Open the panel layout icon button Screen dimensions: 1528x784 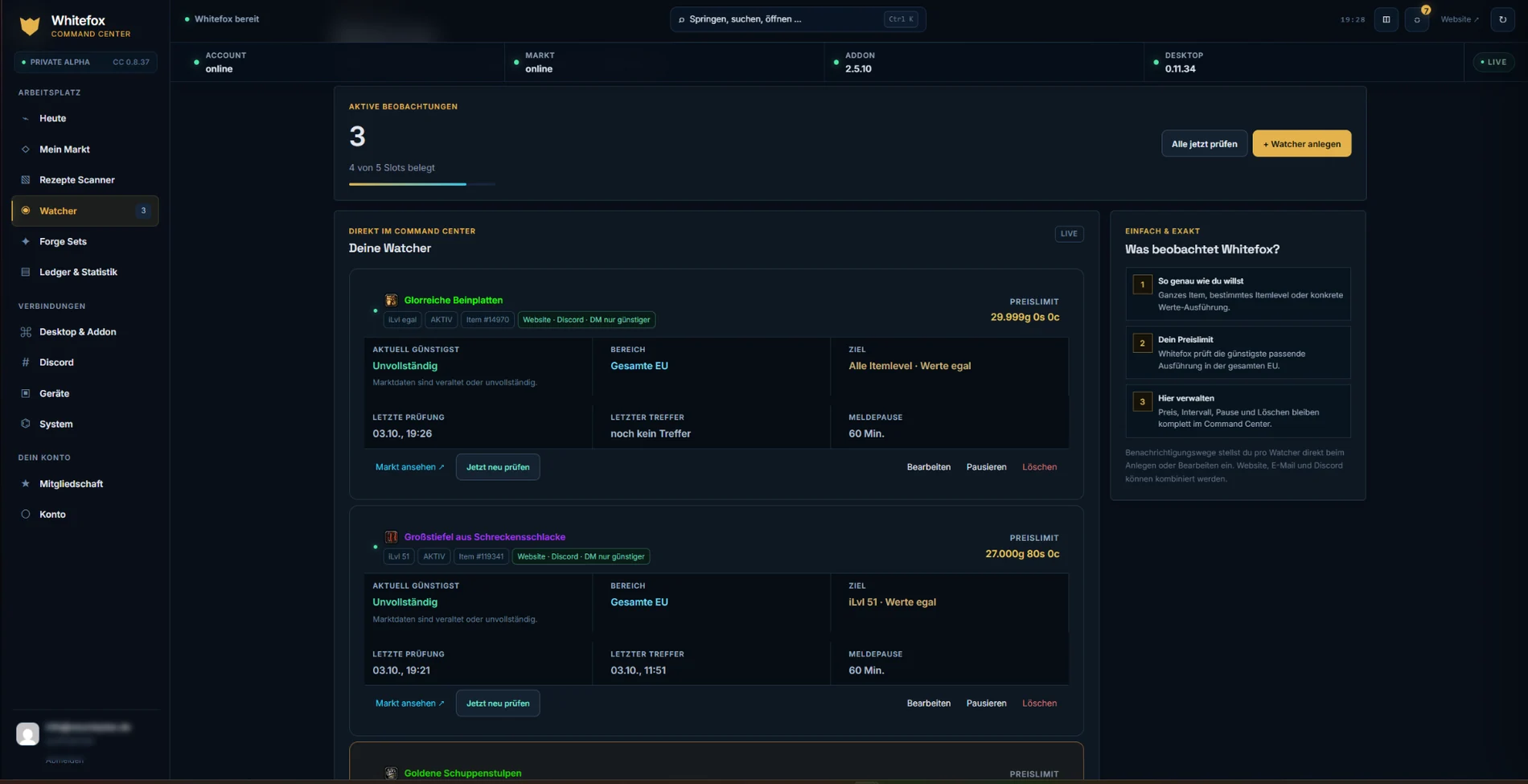point(1386,19)
